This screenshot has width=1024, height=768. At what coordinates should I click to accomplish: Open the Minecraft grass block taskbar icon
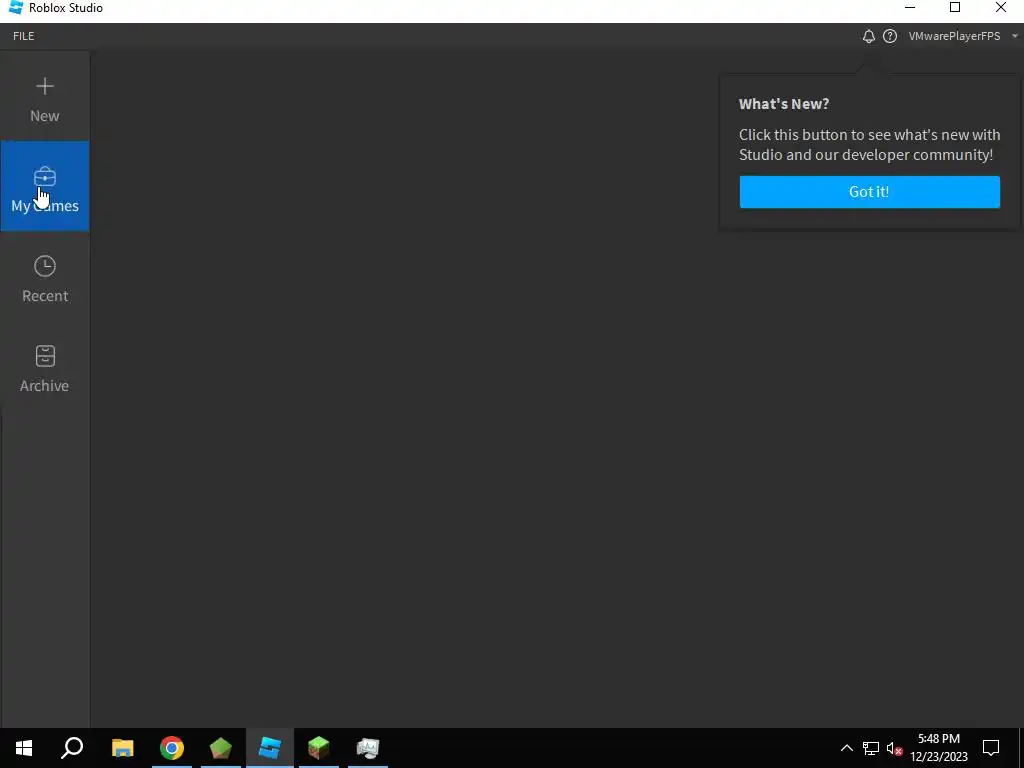pyautogui.click(x=319, y=748)
